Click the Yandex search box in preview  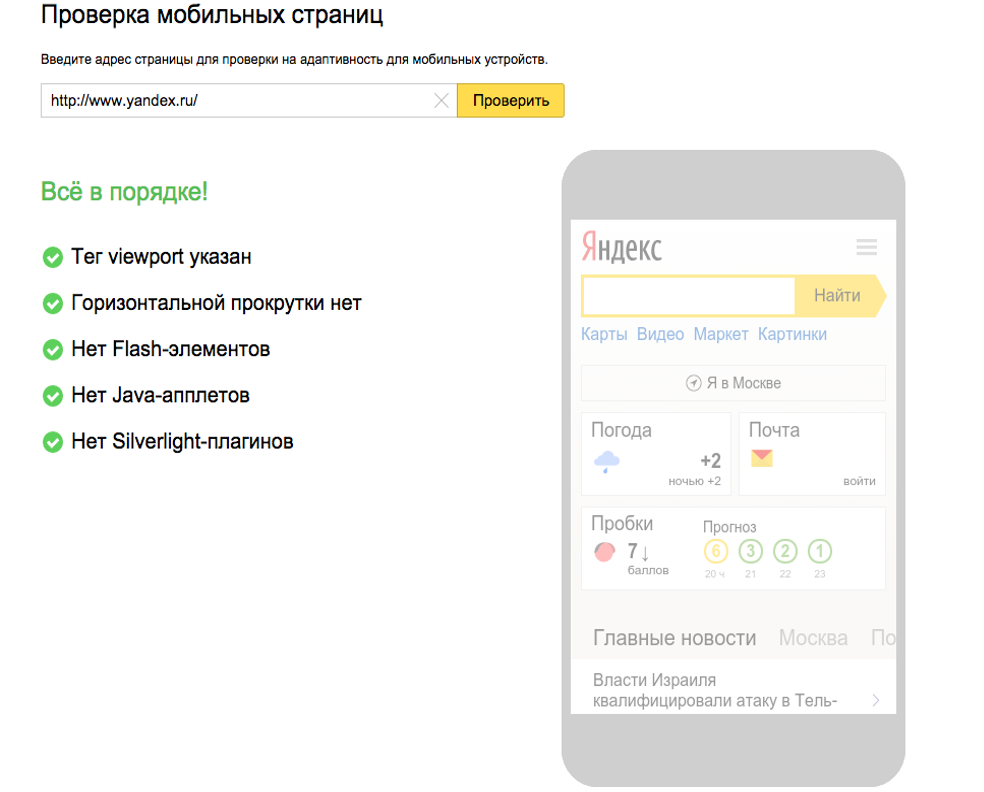pos(688,296)
